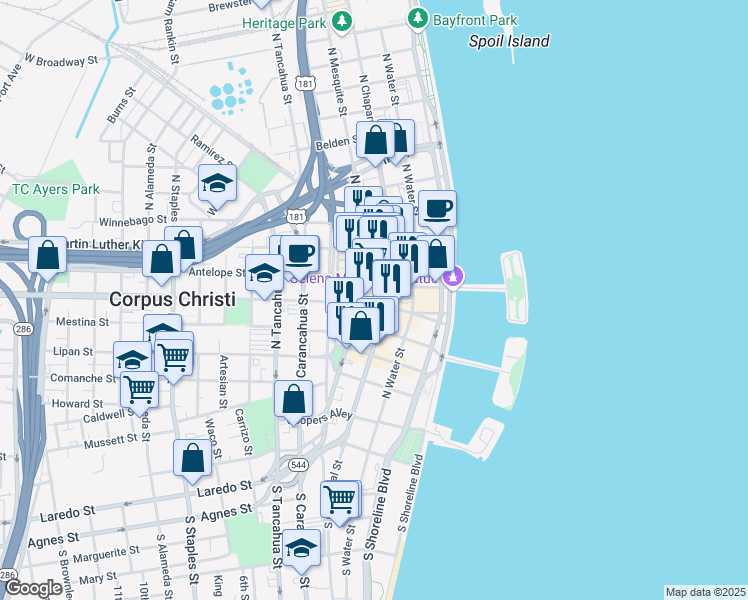Select the shopping cart marker near Lipan St
748x600 pixels.
[174, 358]
